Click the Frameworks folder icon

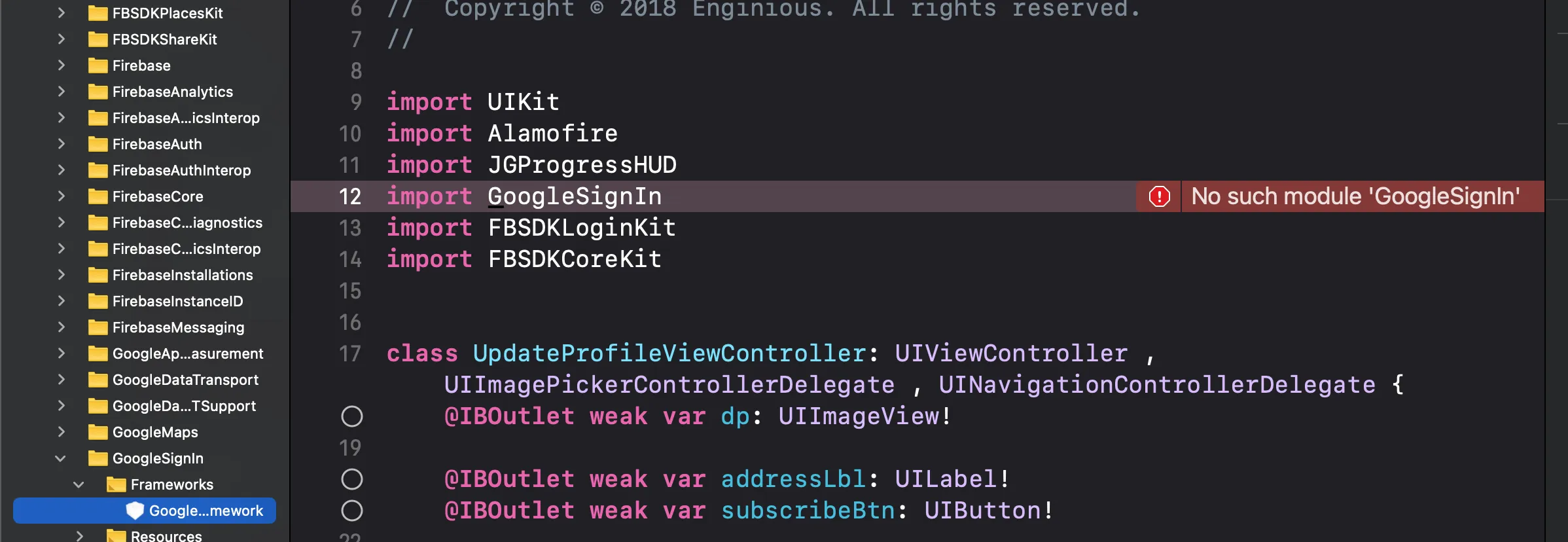tap(116, 484)
